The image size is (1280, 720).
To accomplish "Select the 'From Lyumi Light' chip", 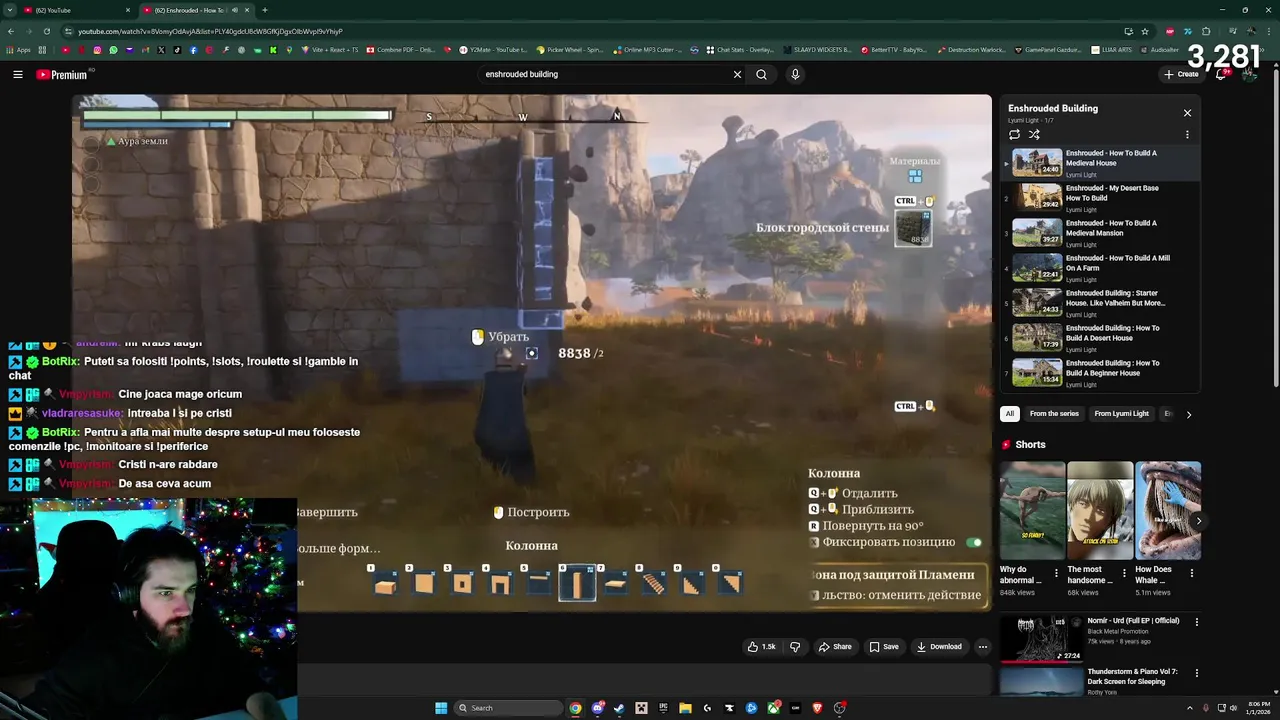I will tap(1121, 414).
